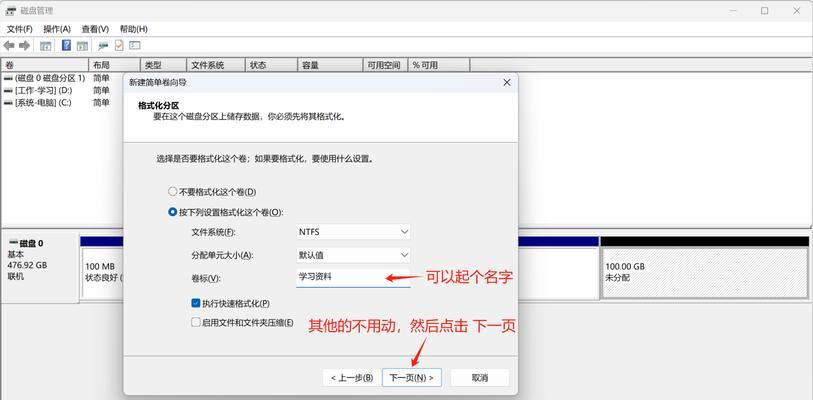Viewport: 813px width, 400px height.
Task: Minimize the Disk Management window
Action: click(732, 11)
